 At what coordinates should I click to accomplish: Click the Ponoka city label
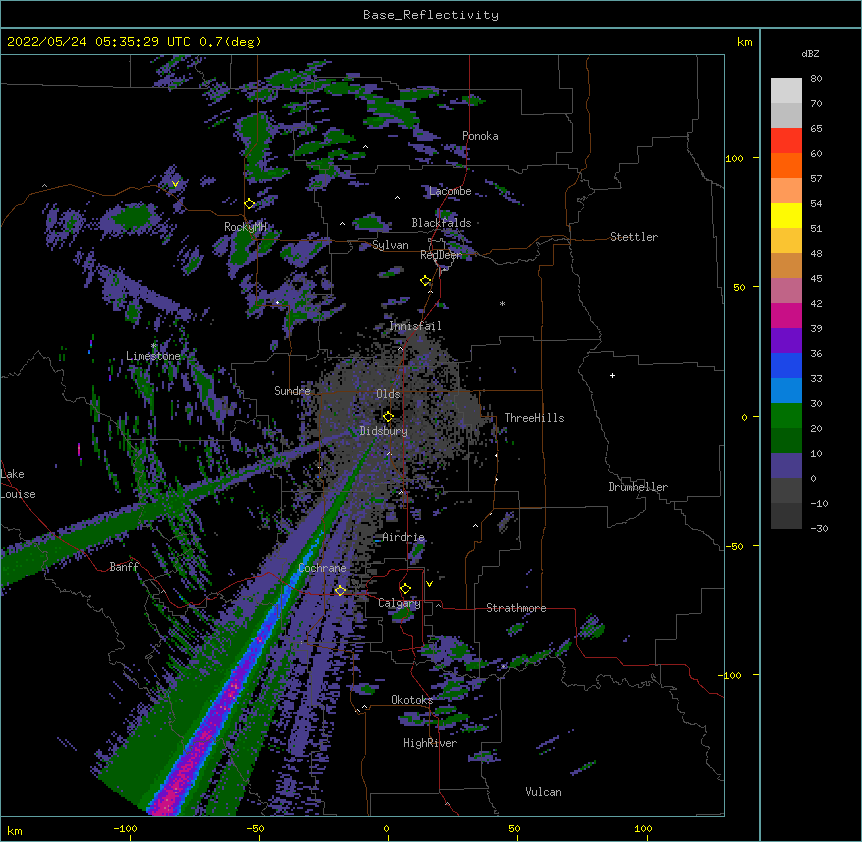click(480, 136)
